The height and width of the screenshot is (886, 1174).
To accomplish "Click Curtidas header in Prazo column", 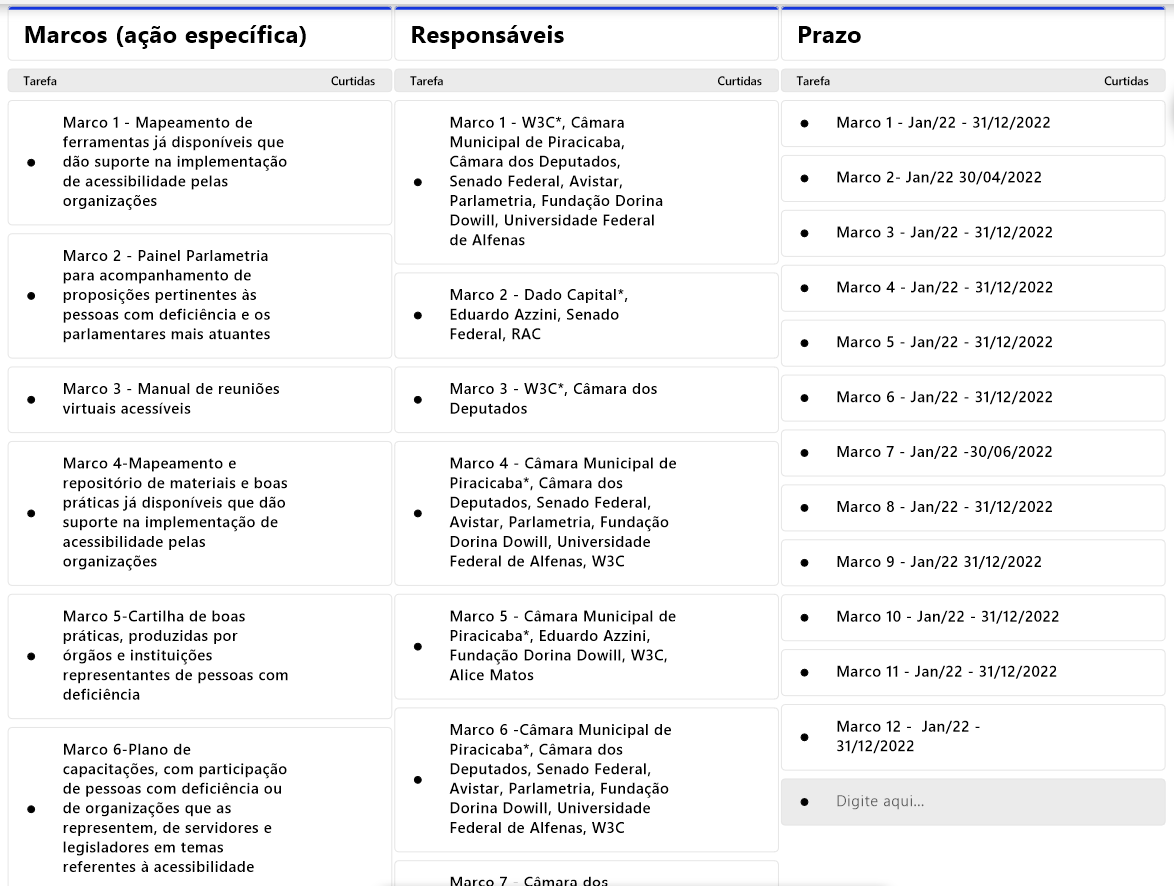I will point(1126,81).
